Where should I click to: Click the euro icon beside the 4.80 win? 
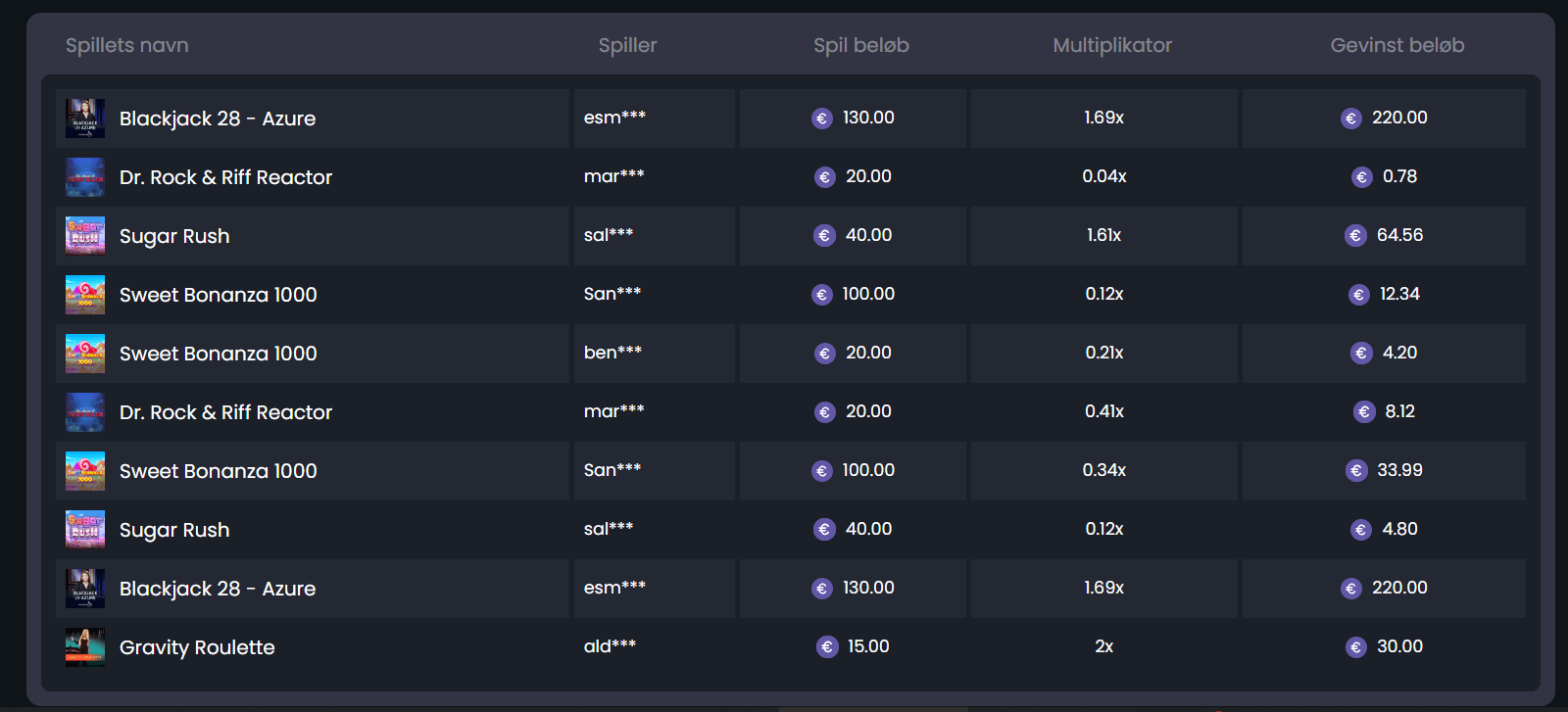click(1361, 530)
